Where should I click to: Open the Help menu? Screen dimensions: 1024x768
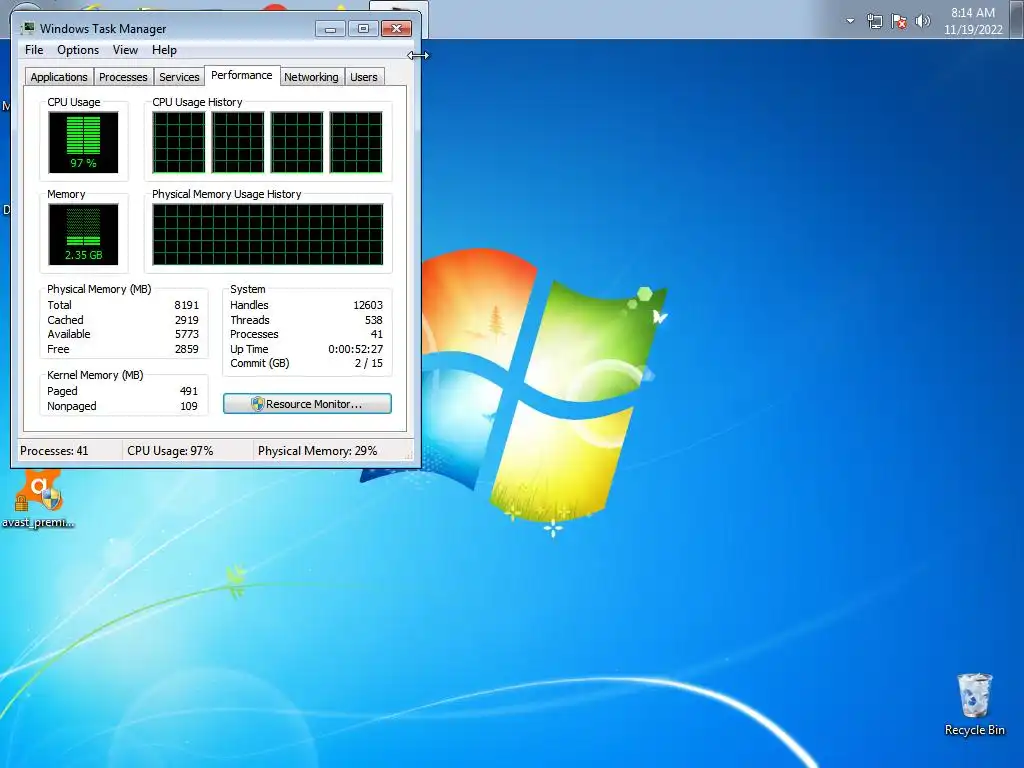point(164,50)
